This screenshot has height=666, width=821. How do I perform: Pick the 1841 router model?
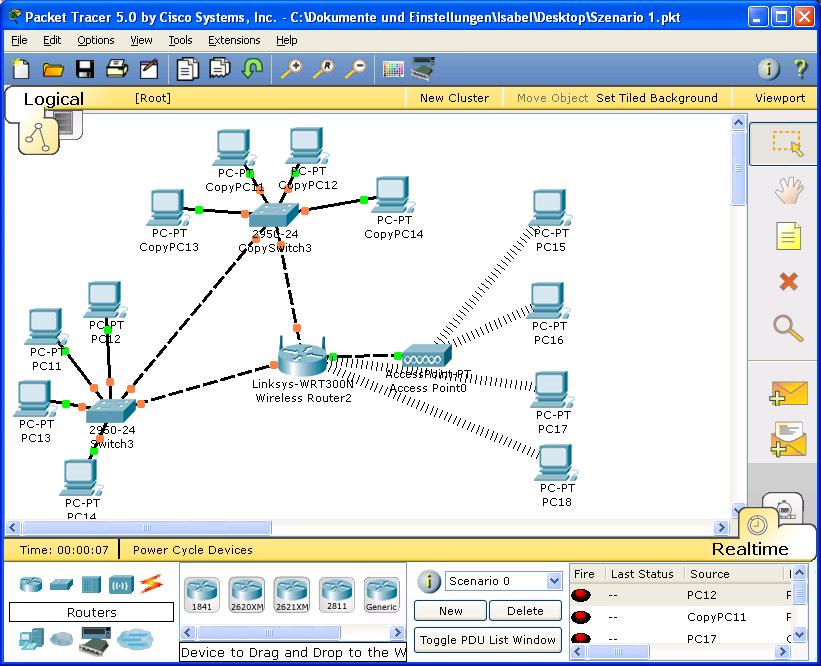202,595
